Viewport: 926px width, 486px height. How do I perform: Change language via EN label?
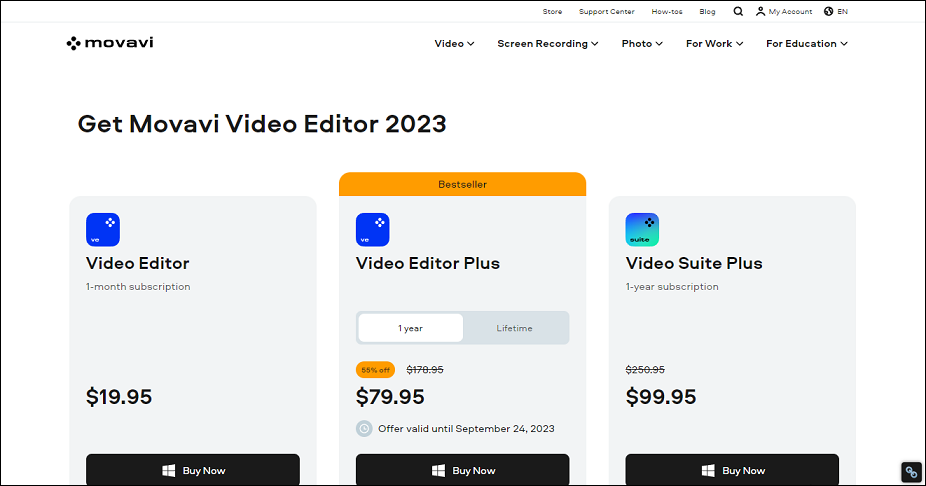point(843,11)
